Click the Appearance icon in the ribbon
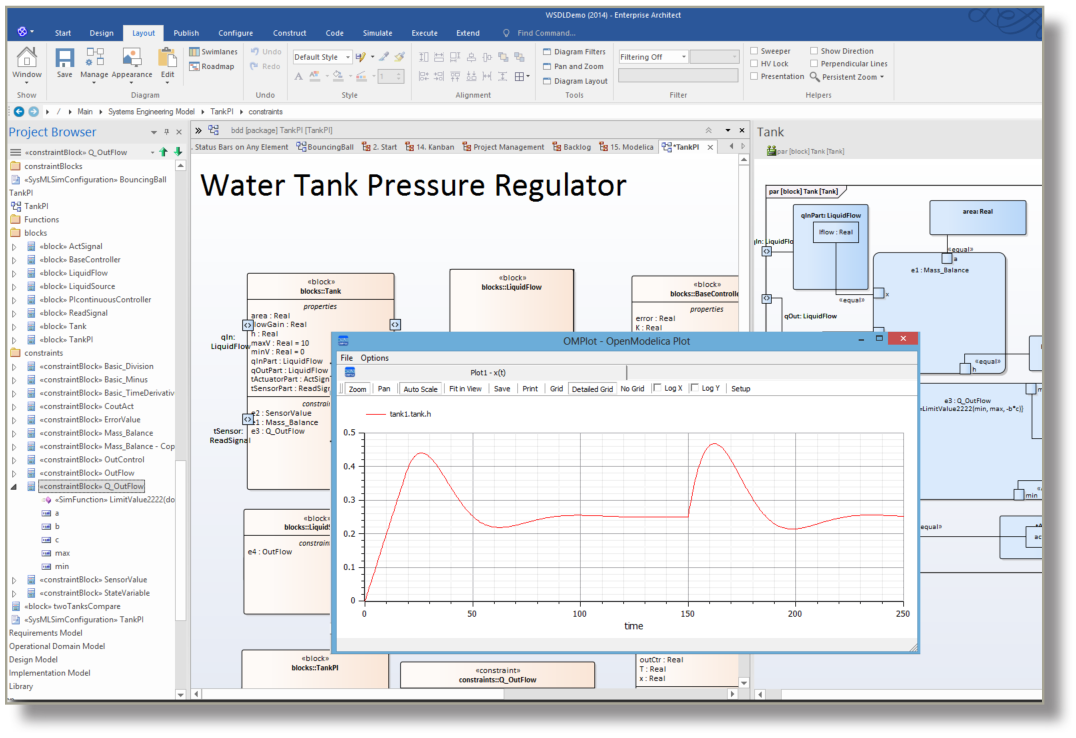Image resolution: width=1076 pixels, height=738 pixels. tap(132, 62)
